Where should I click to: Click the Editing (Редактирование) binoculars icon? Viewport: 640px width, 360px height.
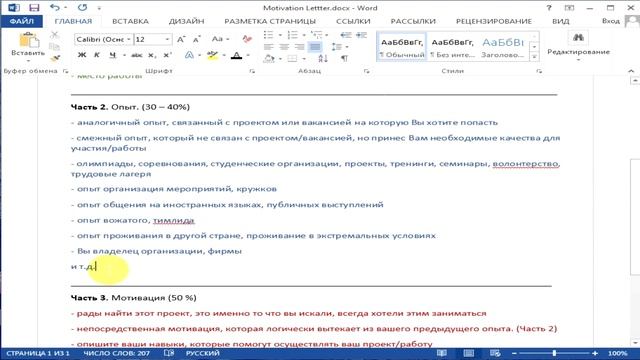(x=578, y=38)
